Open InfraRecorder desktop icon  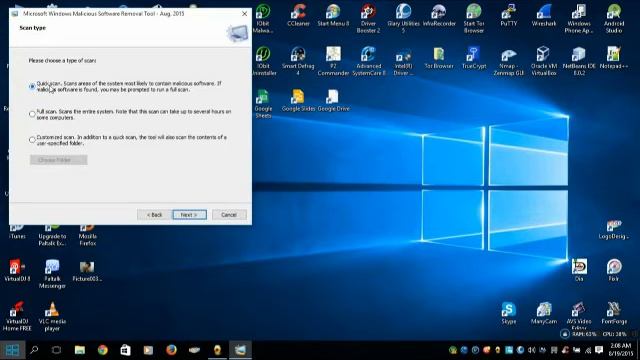pos(439,16)
